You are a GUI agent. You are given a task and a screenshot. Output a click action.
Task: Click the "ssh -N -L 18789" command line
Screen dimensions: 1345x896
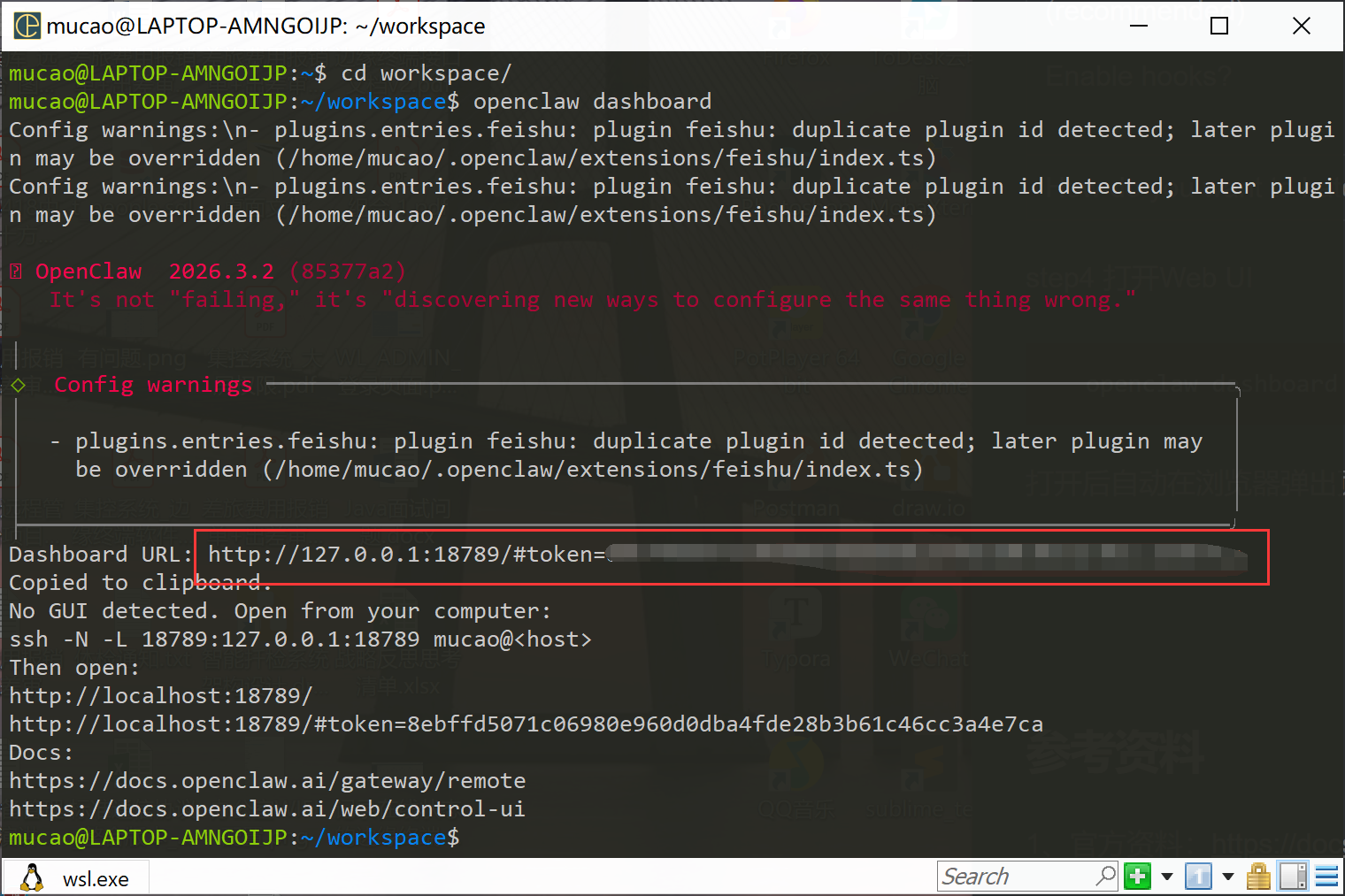click(300, 639)
